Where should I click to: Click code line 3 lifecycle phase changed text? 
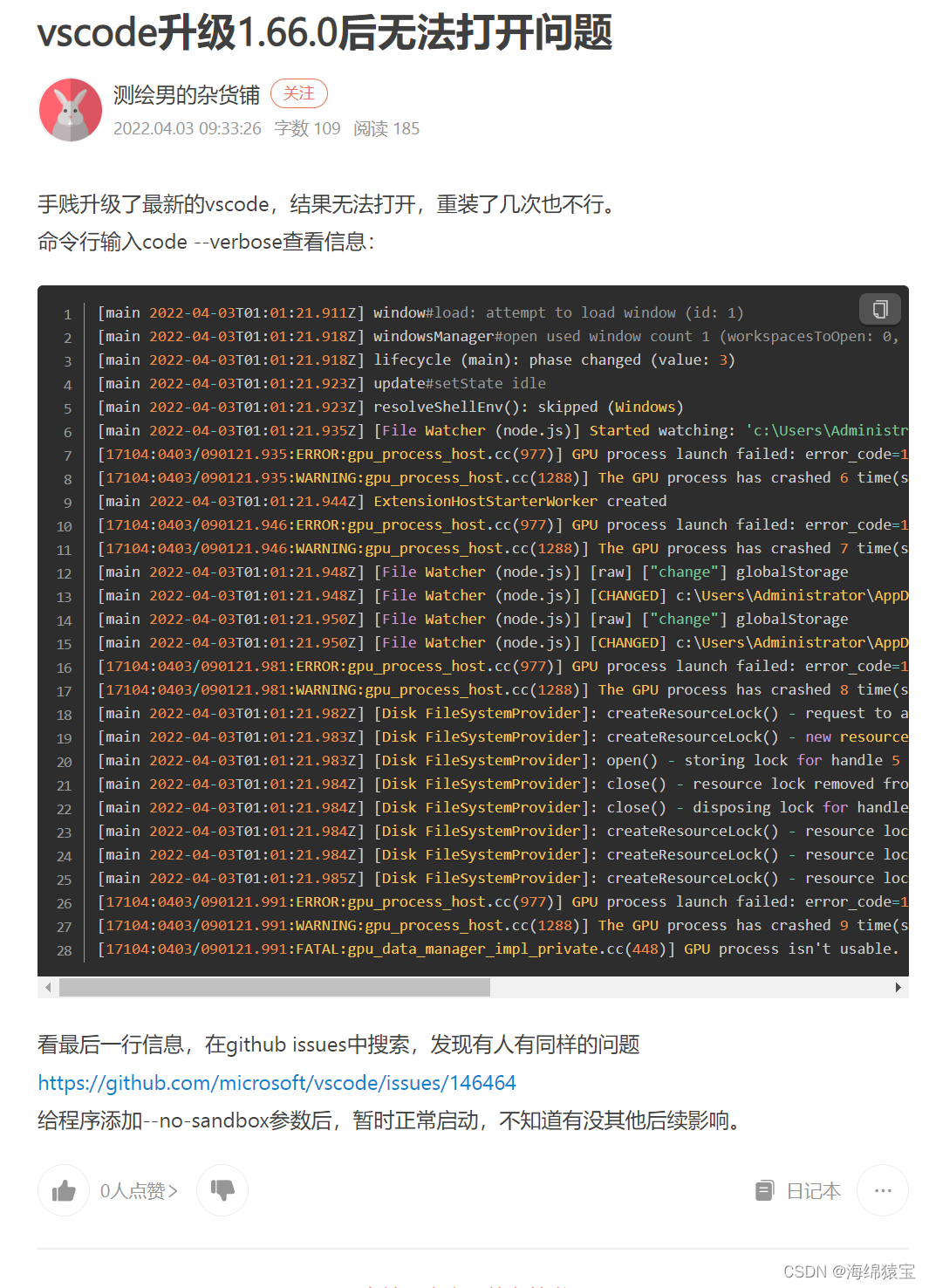pyautogui.click(x=417, y=360)
